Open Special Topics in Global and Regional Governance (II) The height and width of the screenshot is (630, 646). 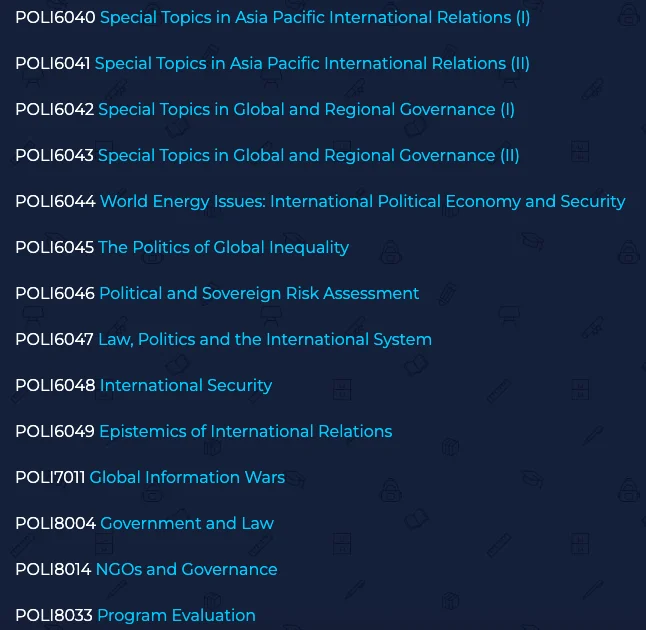308,156
